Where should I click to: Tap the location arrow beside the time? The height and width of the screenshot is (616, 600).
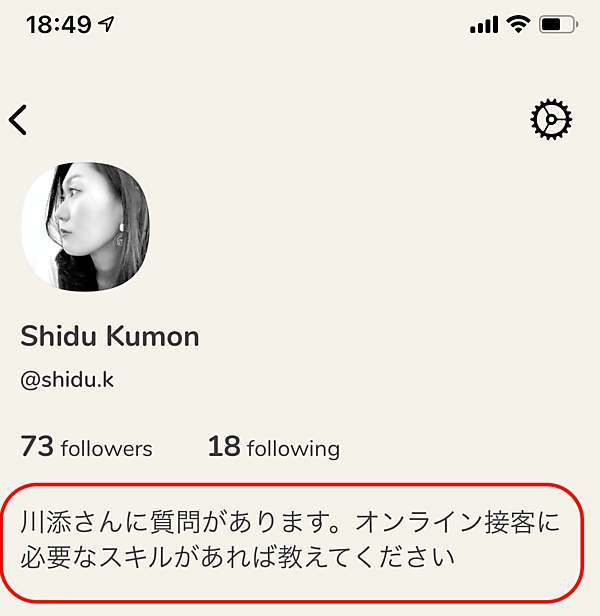(107, 25)
